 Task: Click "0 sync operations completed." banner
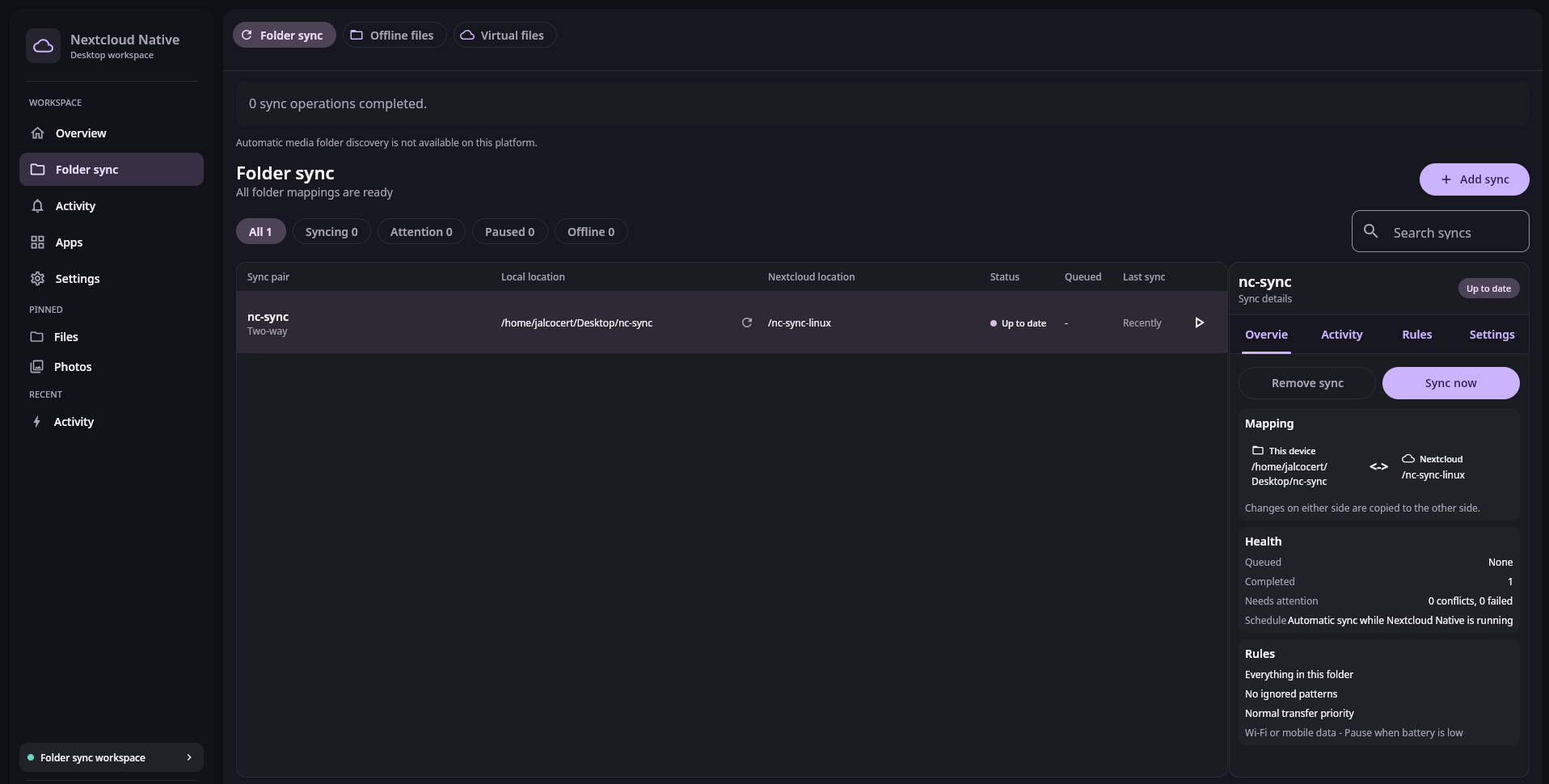[882, 103]
